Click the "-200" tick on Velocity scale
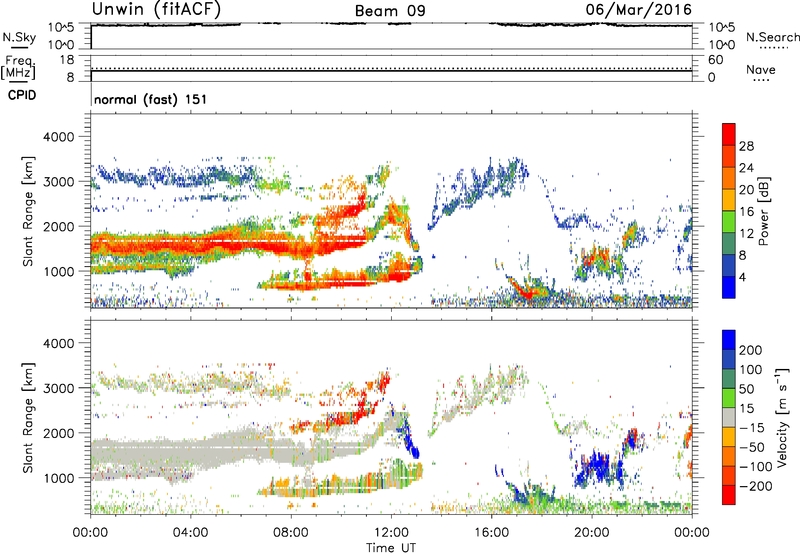The height and width of the screenshot is (554, 800). (758, 486)
